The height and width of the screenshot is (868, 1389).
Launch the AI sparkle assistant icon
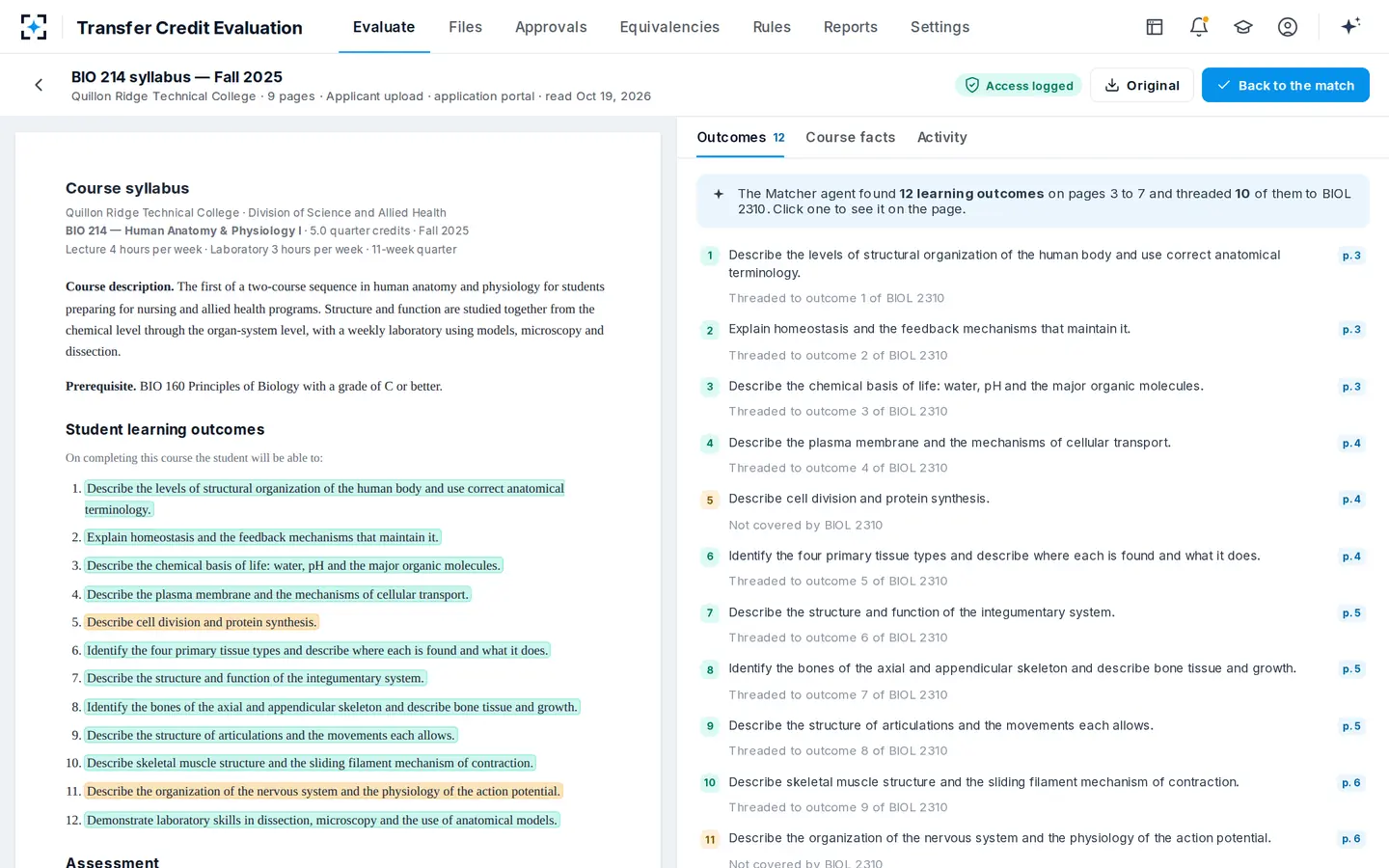coord(1350,26)
